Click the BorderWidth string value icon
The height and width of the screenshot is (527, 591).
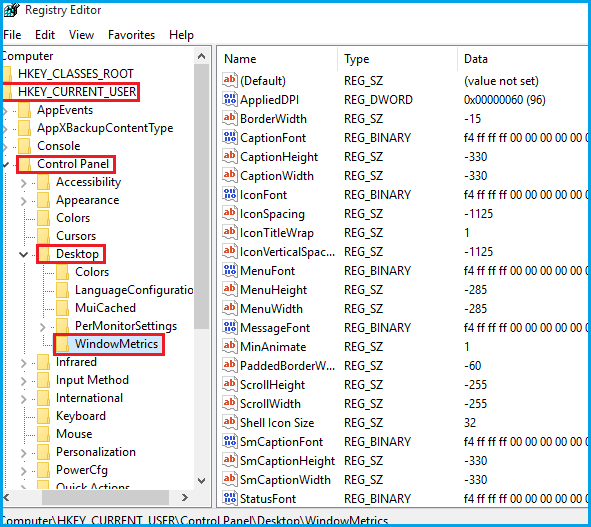pos(230,118)
